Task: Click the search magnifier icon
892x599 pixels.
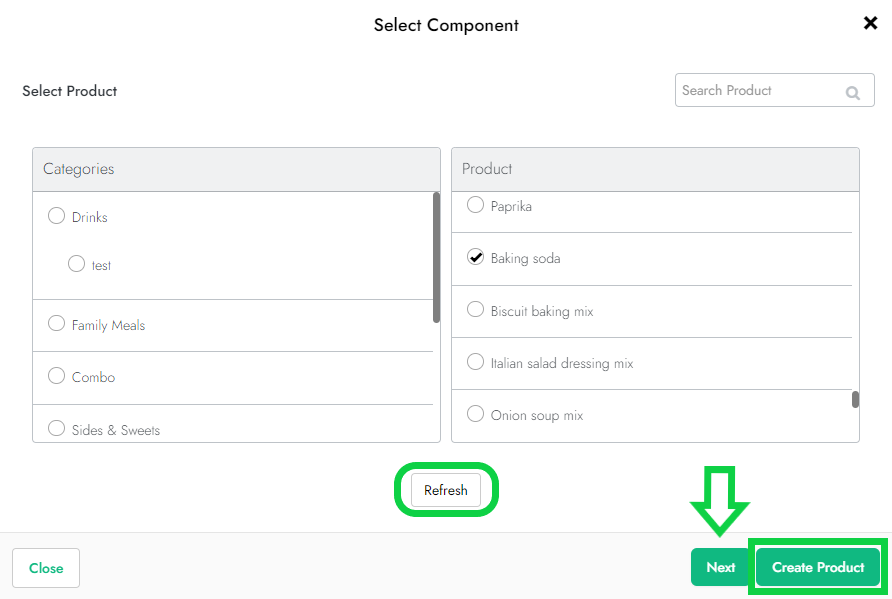Action: [x=853, y=92]
